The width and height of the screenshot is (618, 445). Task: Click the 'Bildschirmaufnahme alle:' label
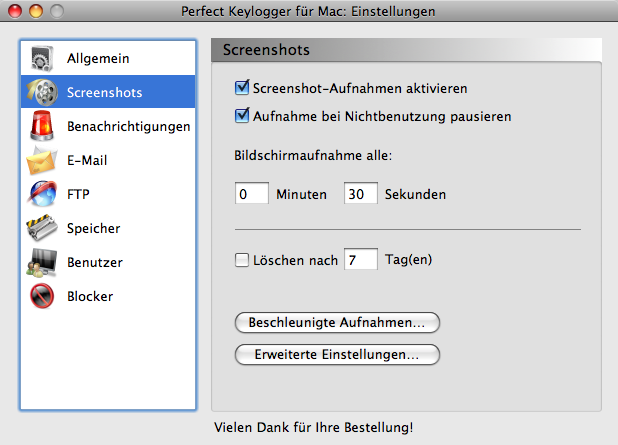pos(313,155)
